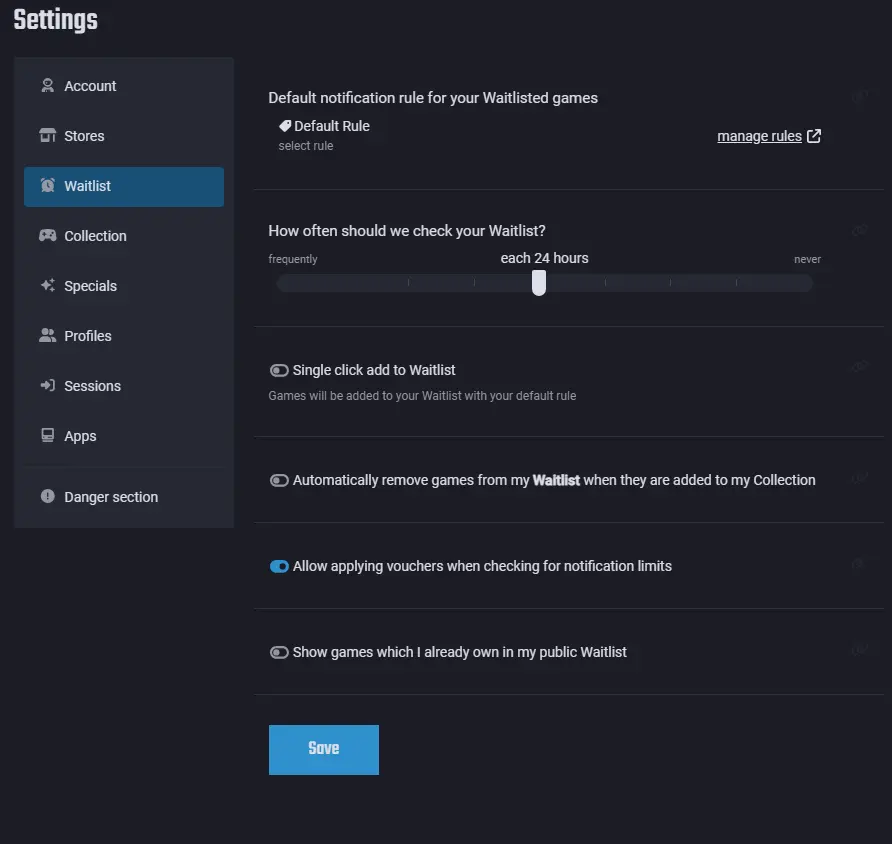892x844 pixels.
Task: Click 'Games will be added to your Waitlist' description
Action: point(422,396)
